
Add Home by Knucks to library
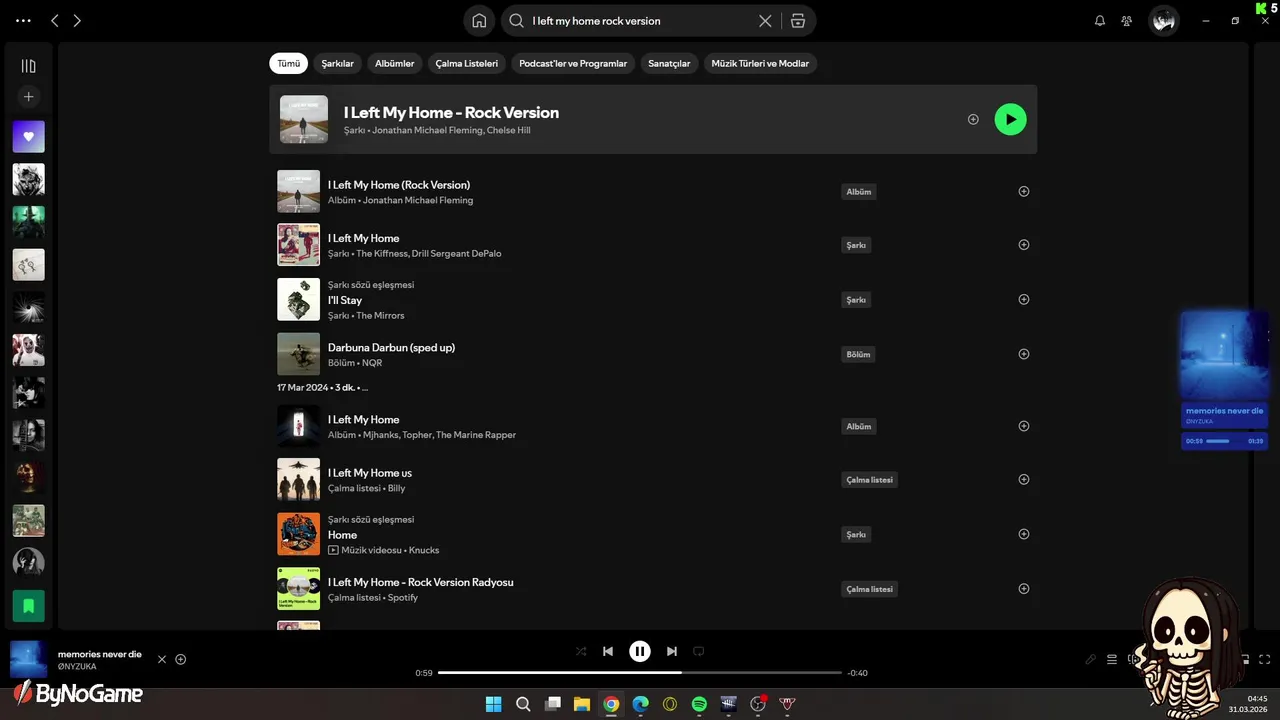[1023, 534]
